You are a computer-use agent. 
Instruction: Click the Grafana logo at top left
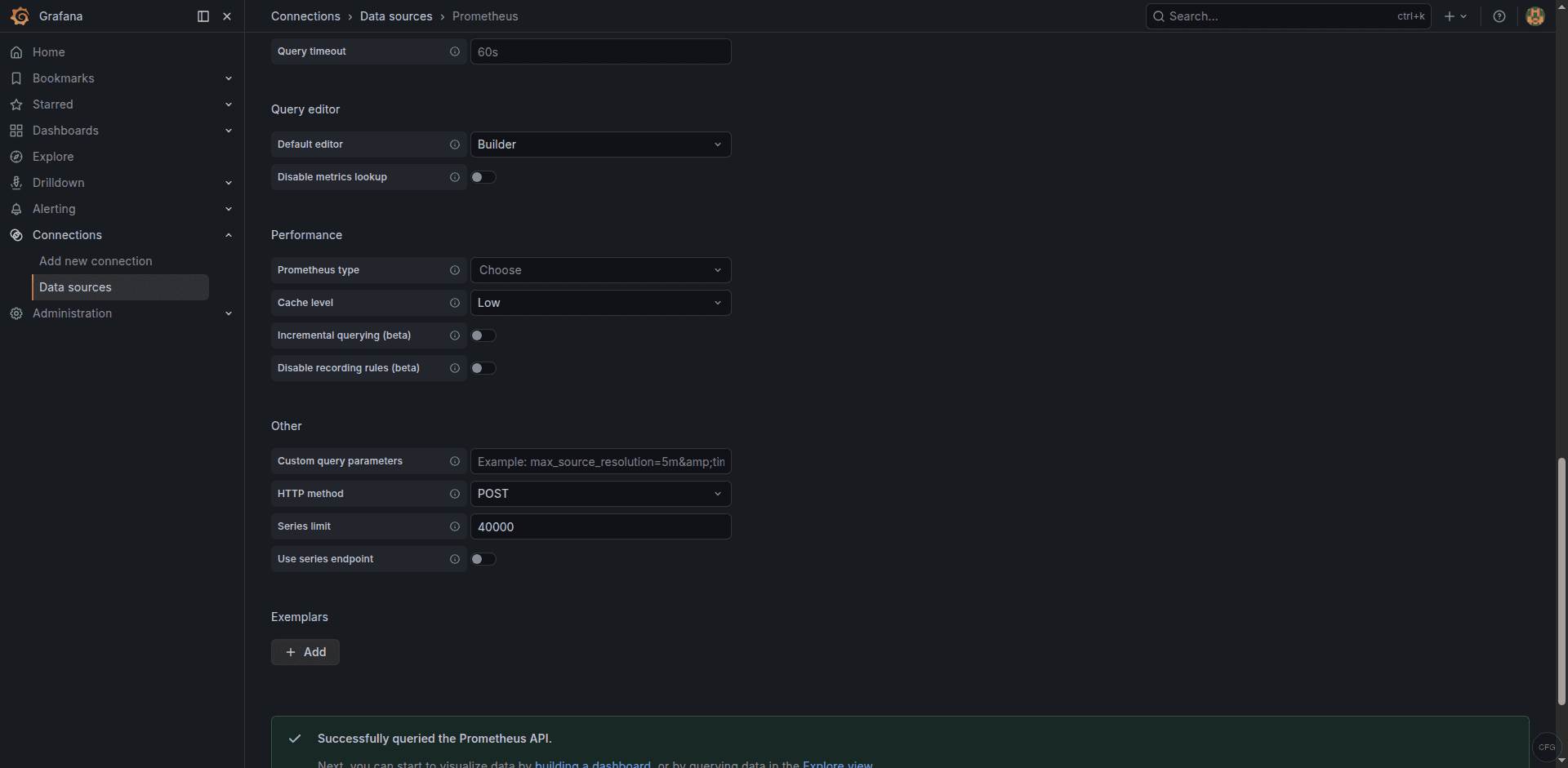tap(20, 16)
